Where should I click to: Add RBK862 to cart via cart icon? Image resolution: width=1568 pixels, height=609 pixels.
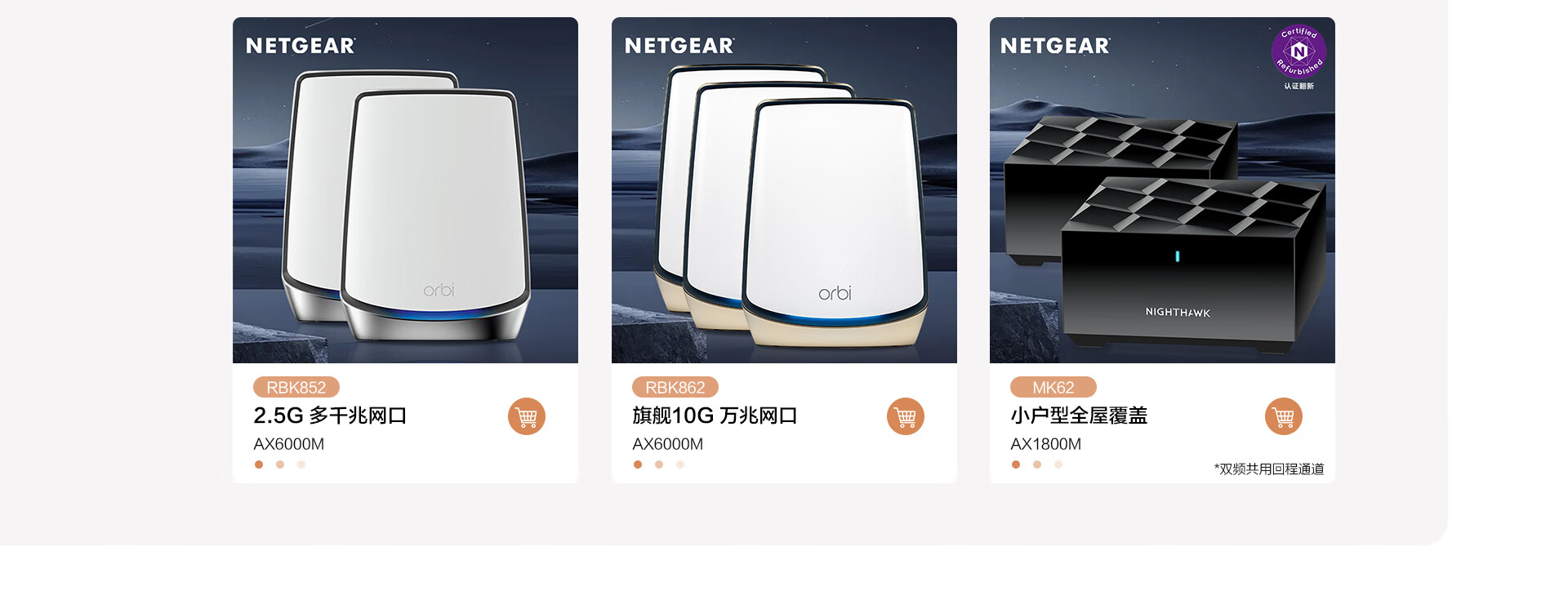point(906,416)
